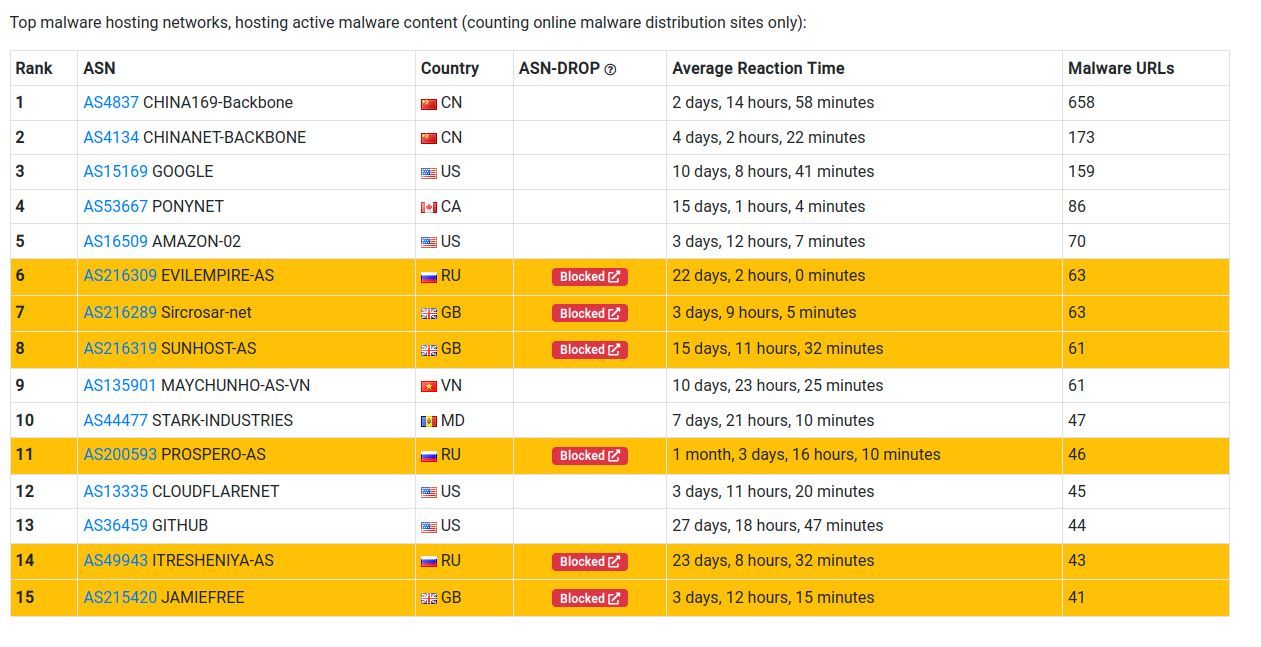
Task: Click the UK flag in Sircrosar-net row
Action: (x=429, y=313)
